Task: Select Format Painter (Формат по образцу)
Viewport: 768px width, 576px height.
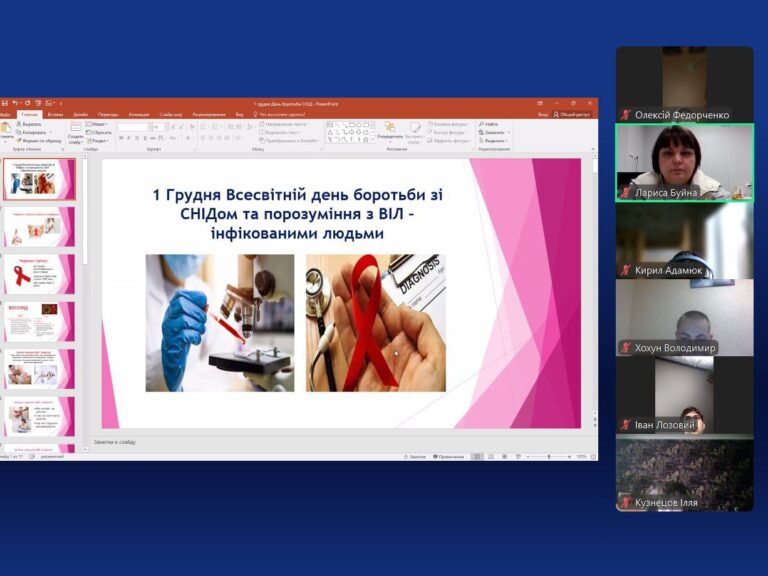Action: pyautogui.click(x=40, y=140)
